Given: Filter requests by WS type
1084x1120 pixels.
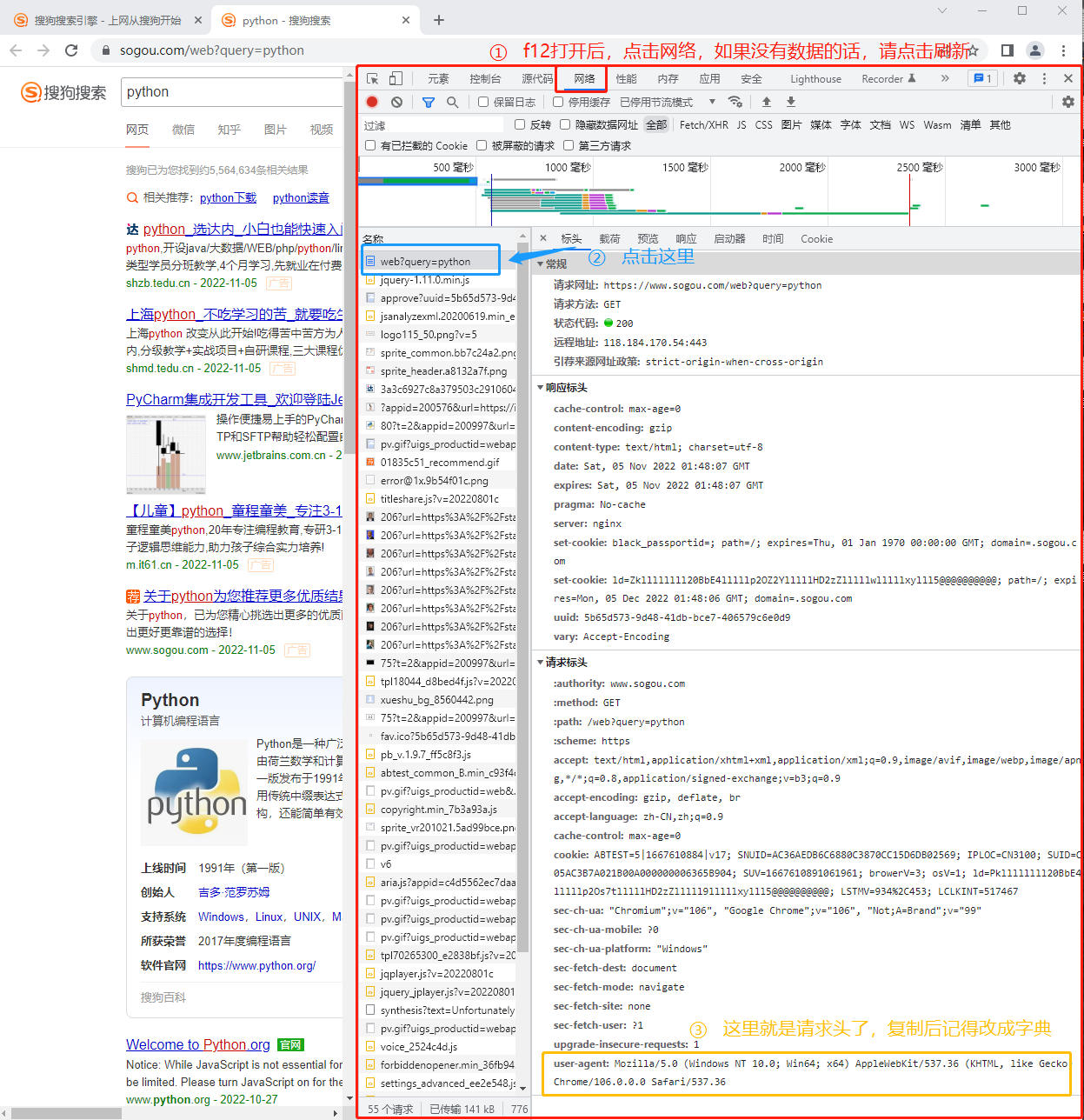Looking at the screenshot, I should click(x=907, y=124).
